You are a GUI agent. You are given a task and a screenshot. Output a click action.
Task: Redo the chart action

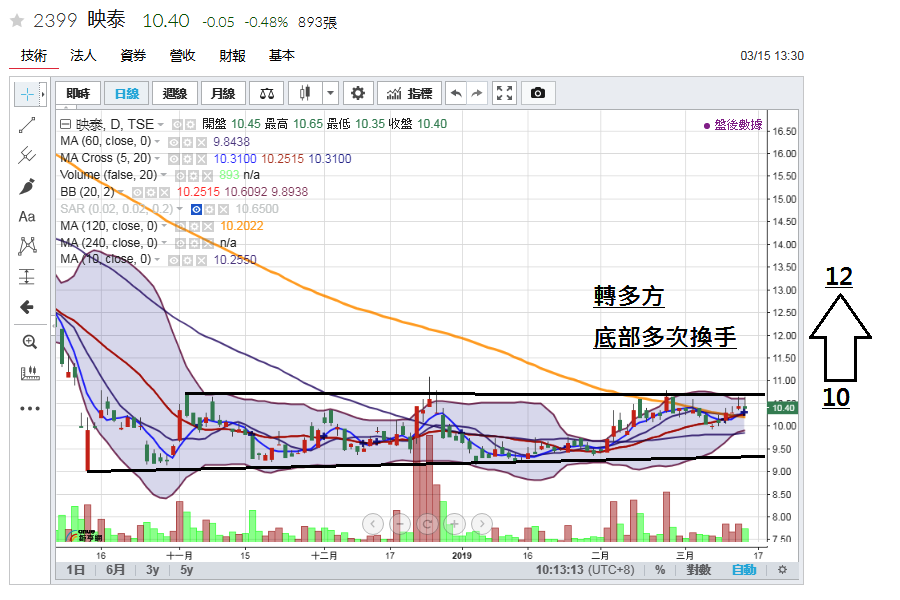click(x=477, y=93)
